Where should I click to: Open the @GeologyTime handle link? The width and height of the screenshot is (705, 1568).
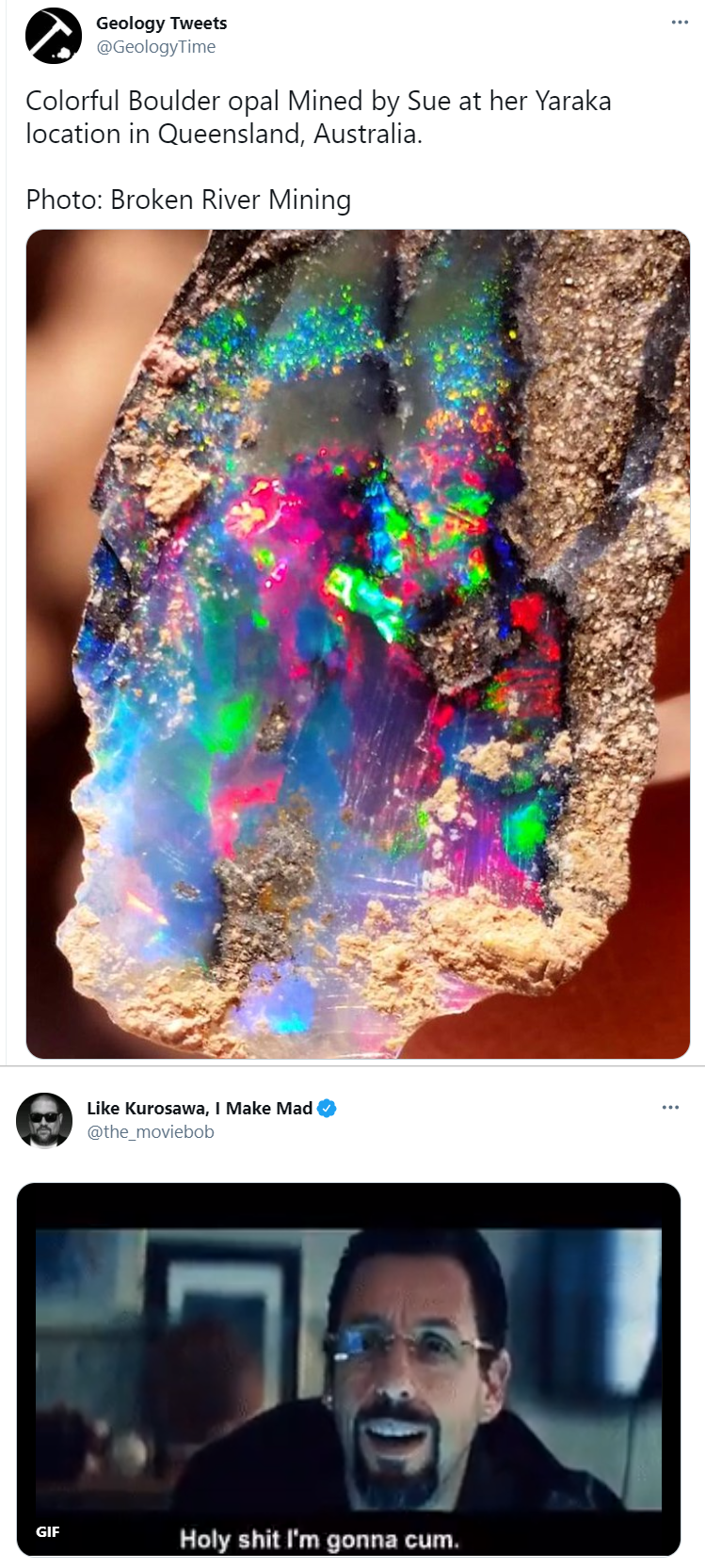pyautogui.click(x=156, y=47)
